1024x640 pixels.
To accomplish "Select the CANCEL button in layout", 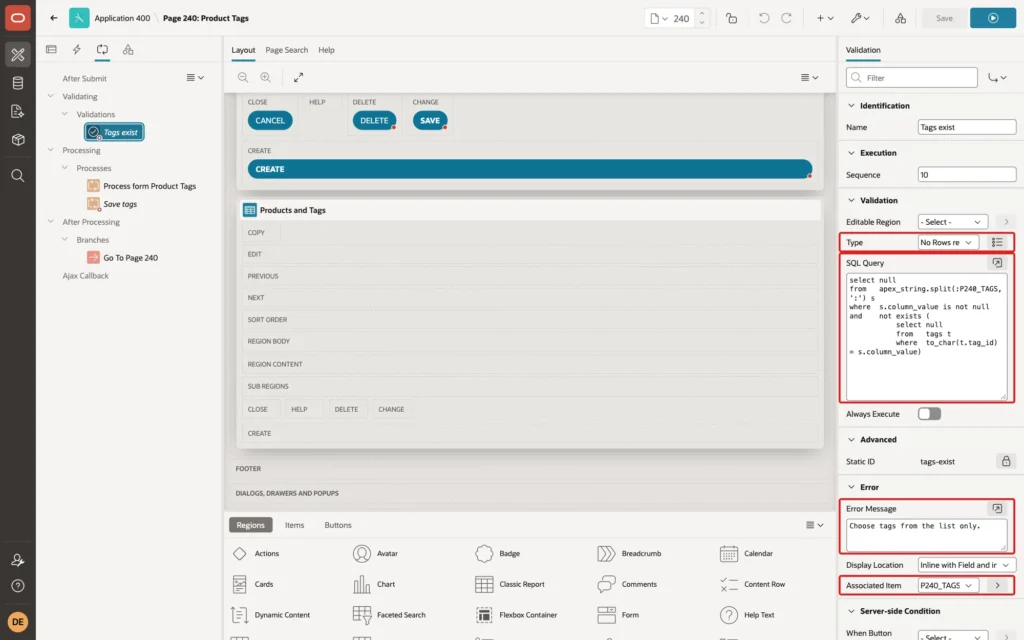I will pos(270,120).
